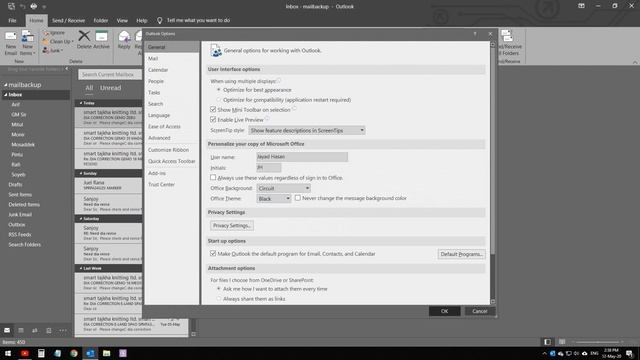Toggle Enable Live Preview checkbox
Screen dimensions: 640x360
213,120
